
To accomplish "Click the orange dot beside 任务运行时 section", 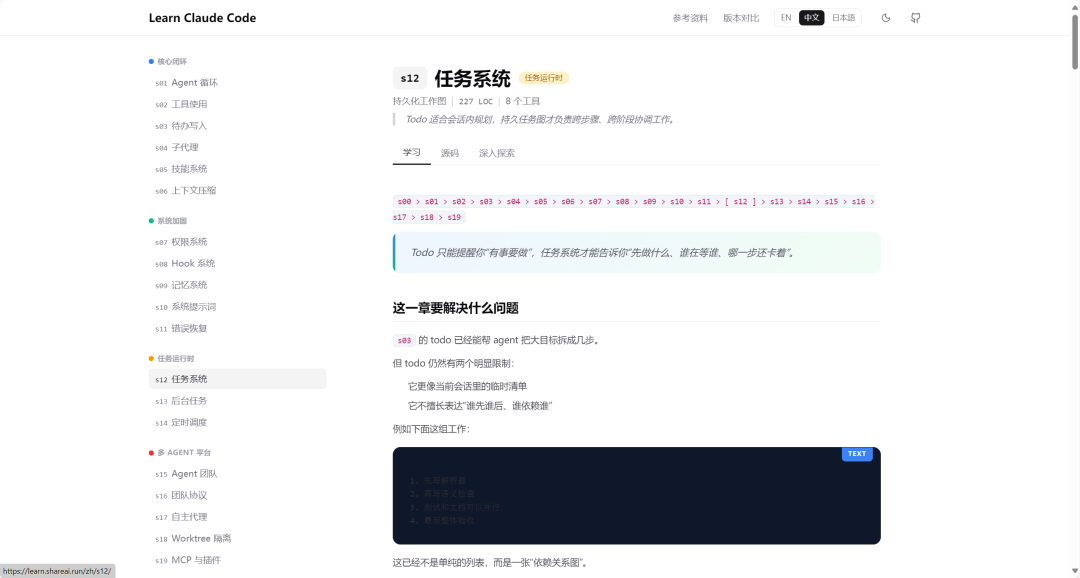I will 149,357.
